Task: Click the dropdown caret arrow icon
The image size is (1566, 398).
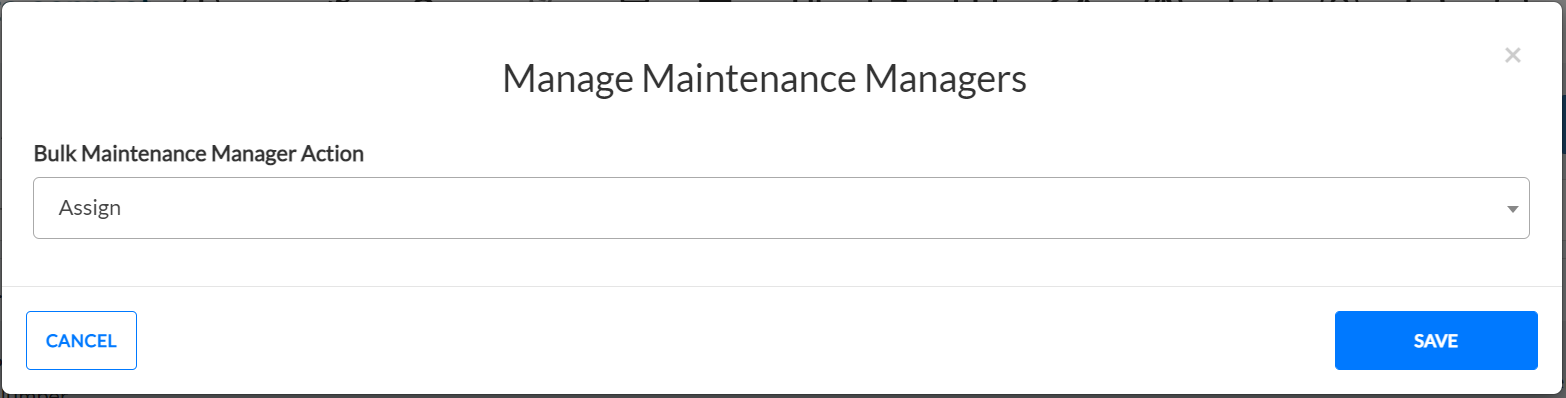Action: 1512,209
